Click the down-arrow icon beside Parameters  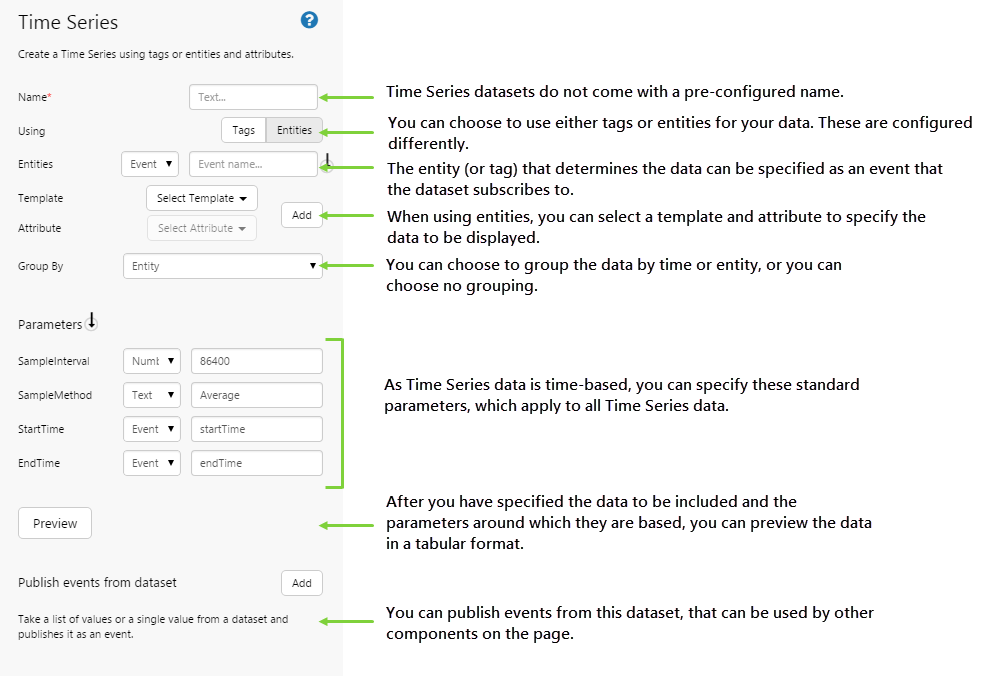click(x=91, y=322)
